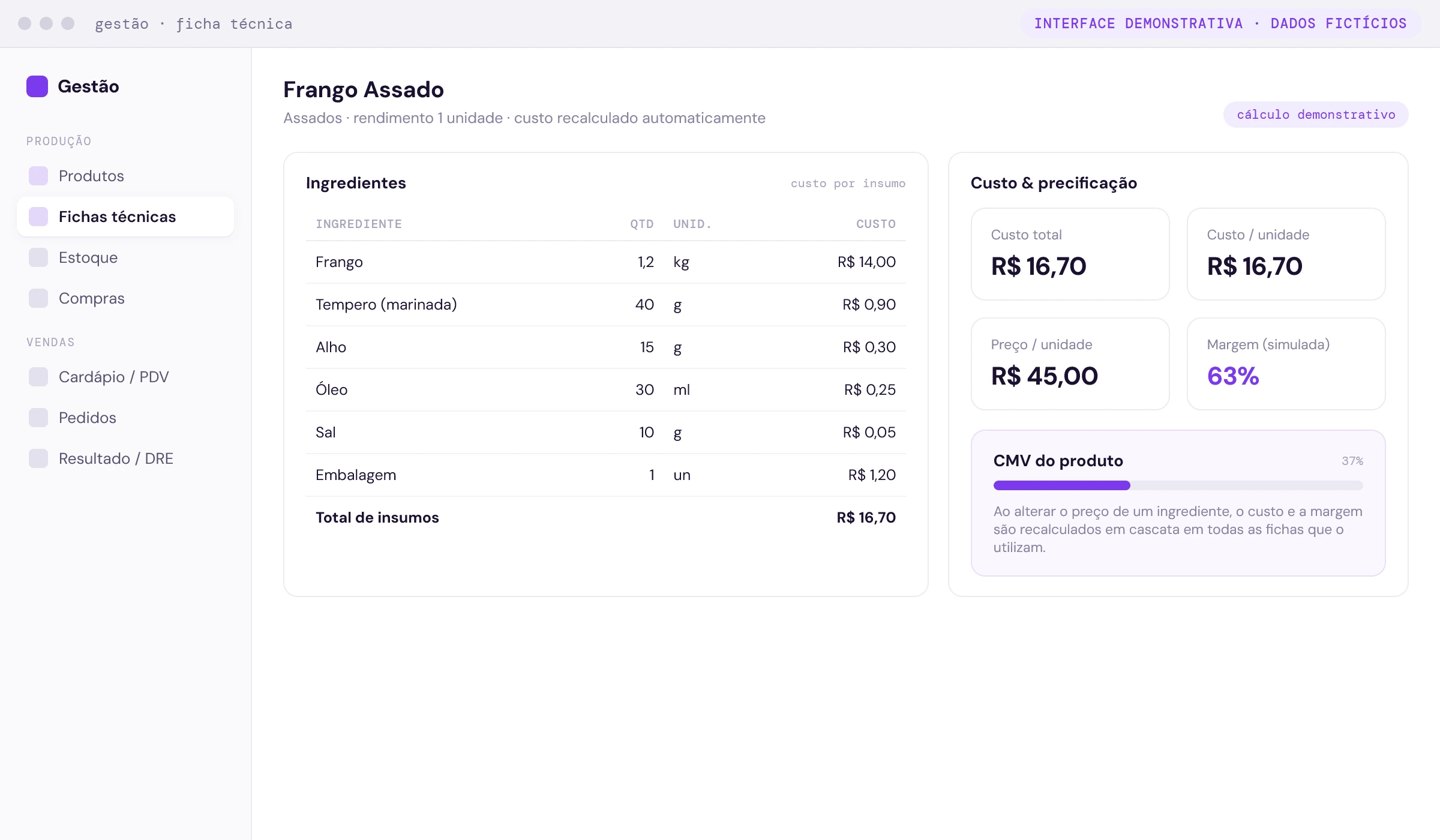Click the kg unit in Frango row

[x=681, y=263]
